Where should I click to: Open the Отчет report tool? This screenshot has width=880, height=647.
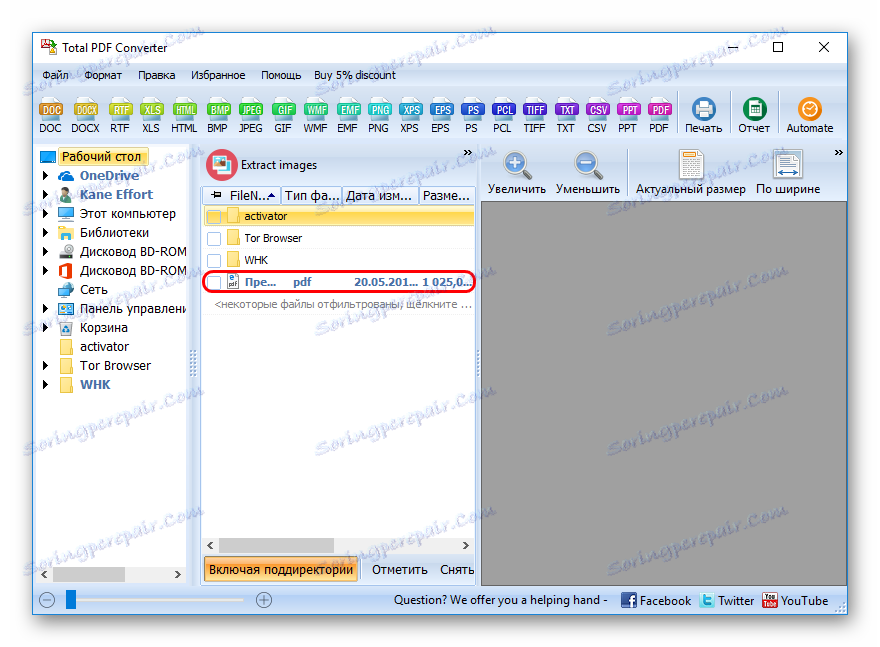754,116
